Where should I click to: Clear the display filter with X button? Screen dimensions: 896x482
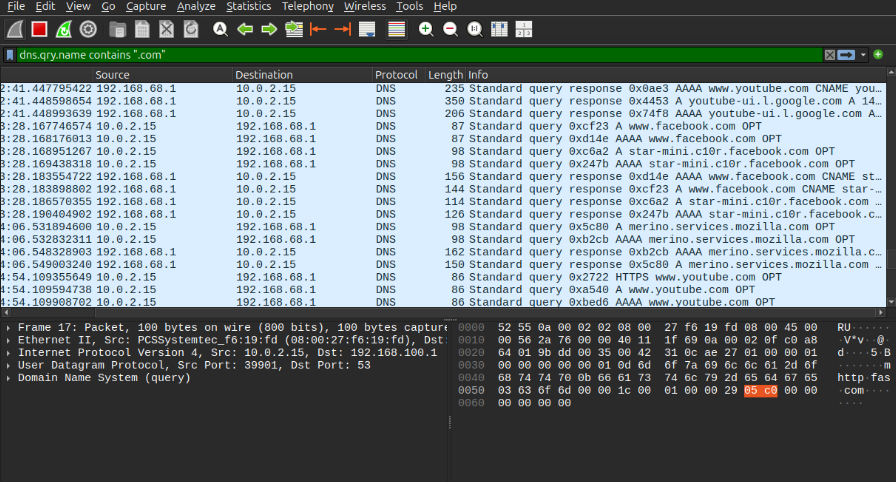pos(830,55)
